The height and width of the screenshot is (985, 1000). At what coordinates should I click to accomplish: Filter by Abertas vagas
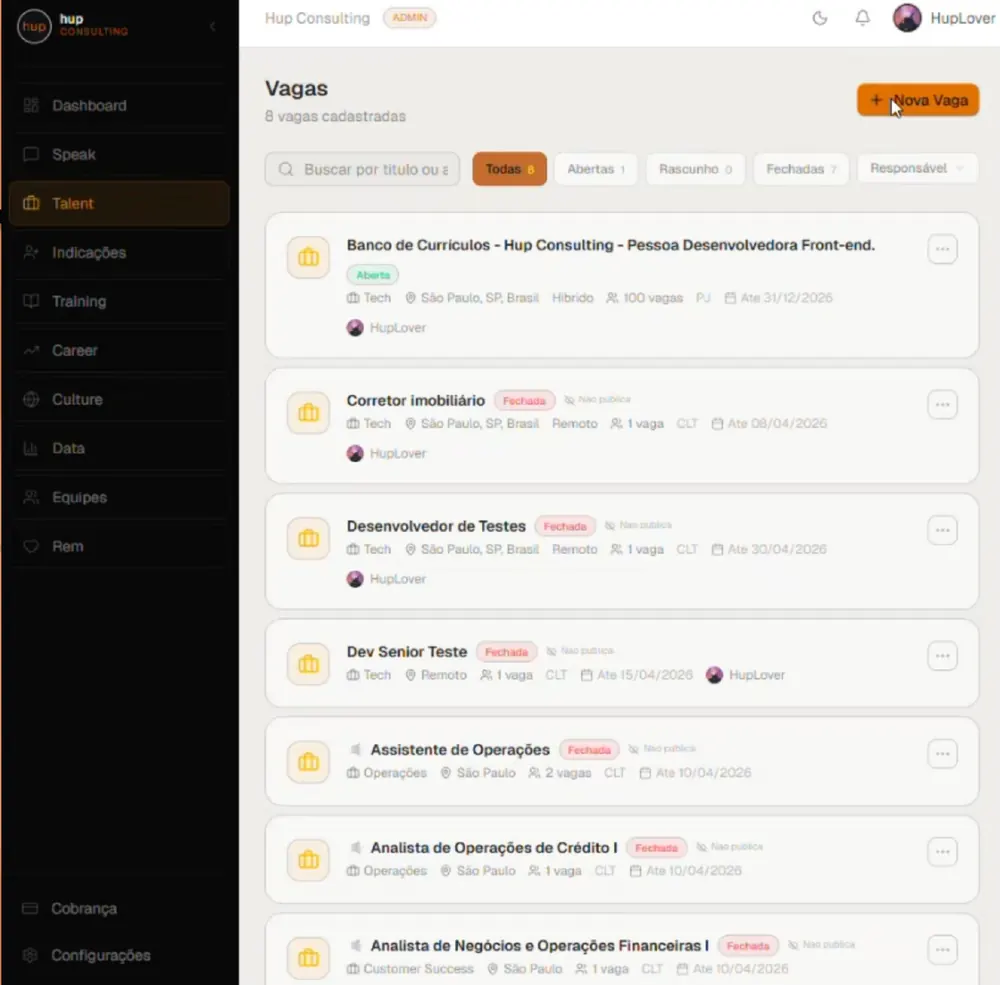[x=596, y=169]
